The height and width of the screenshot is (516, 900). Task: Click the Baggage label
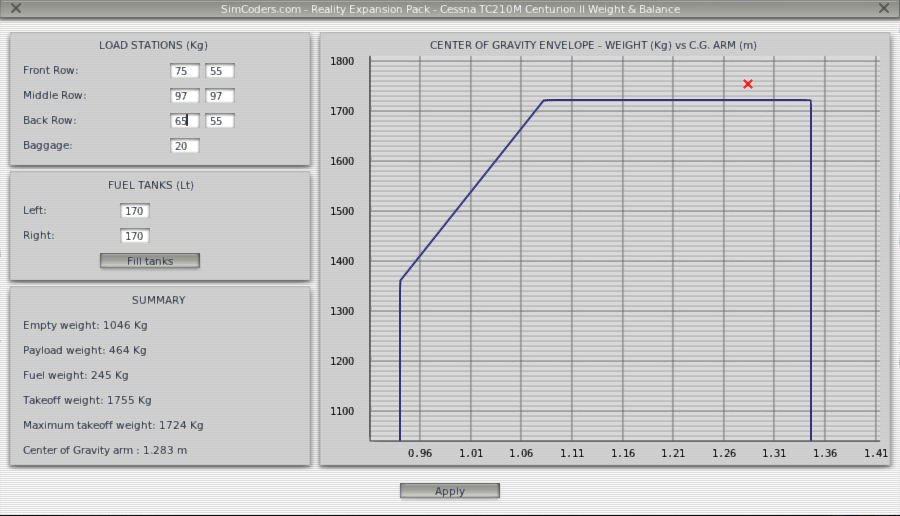[48, 146]
